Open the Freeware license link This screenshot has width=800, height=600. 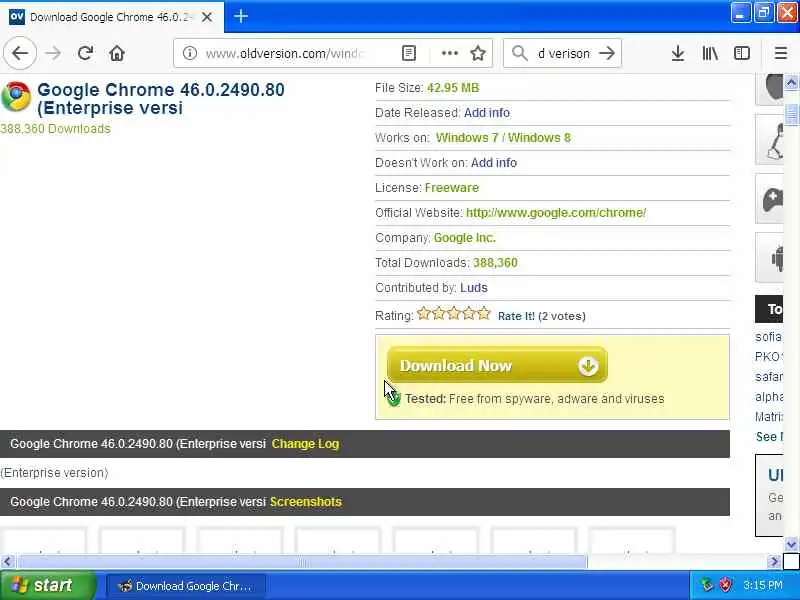[452, 188]
